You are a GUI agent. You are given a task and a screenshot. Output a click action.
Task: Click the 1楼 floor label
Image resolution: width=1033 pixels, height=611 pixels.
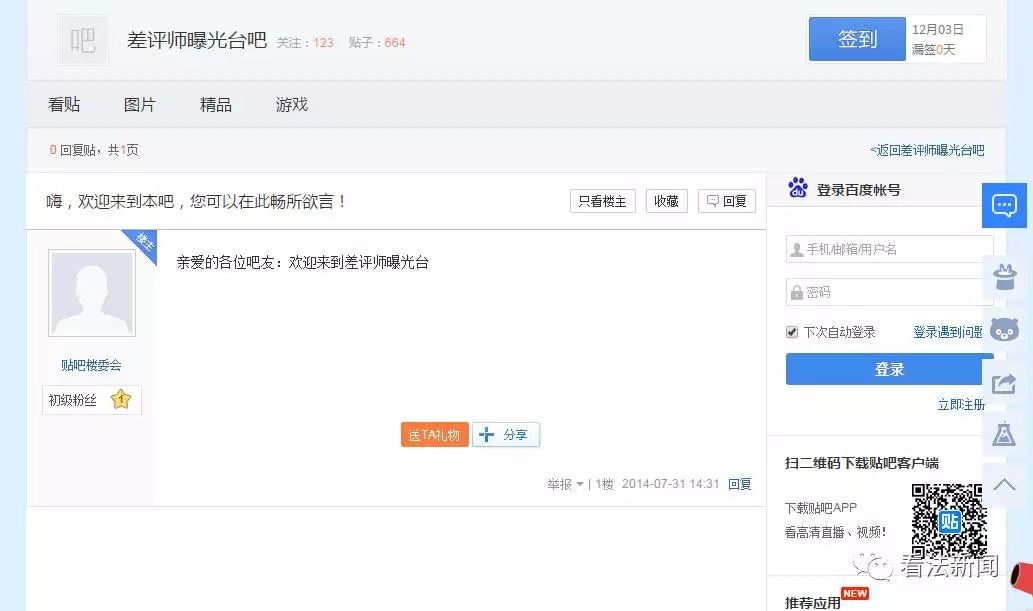pyautogui.click(x=604, y=484)
